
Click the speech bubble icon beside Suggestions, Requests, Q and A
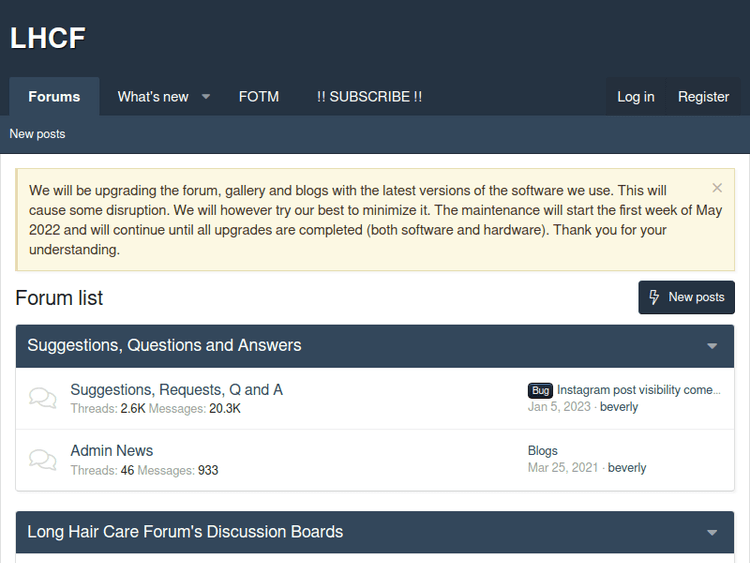tap(43, 398)
